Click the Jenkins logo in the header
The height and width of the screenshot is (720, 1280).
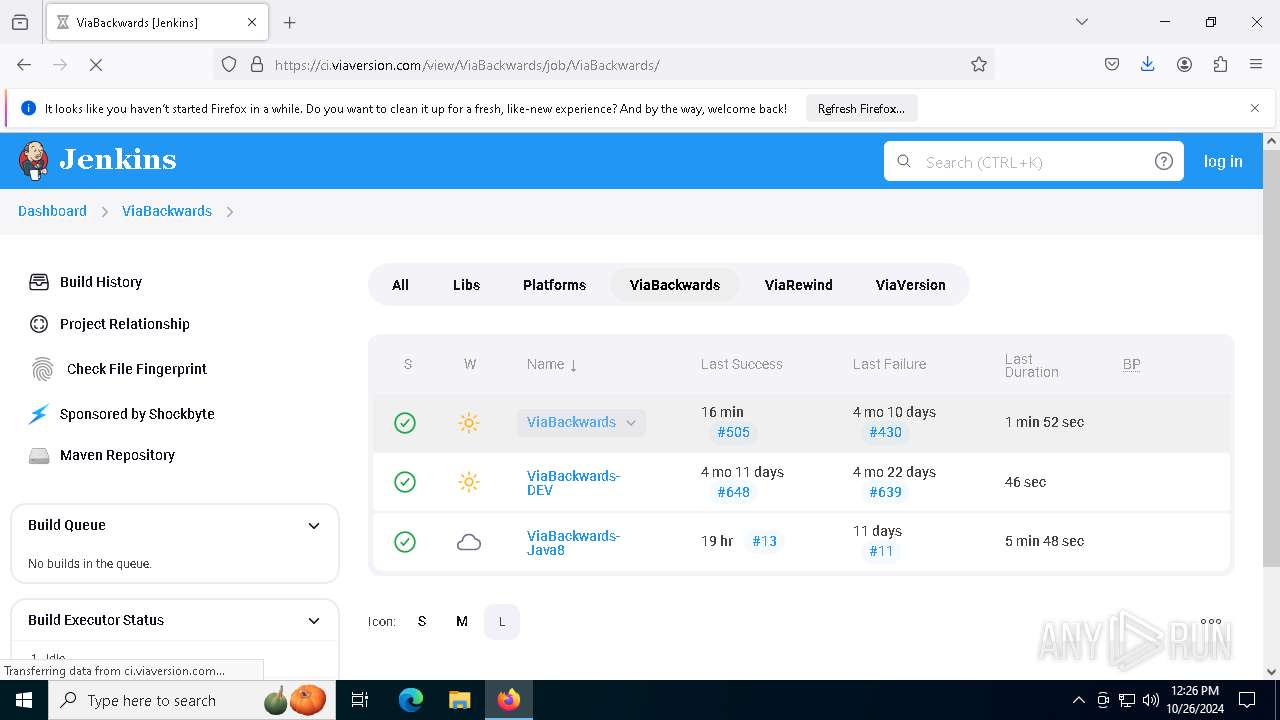97,160
